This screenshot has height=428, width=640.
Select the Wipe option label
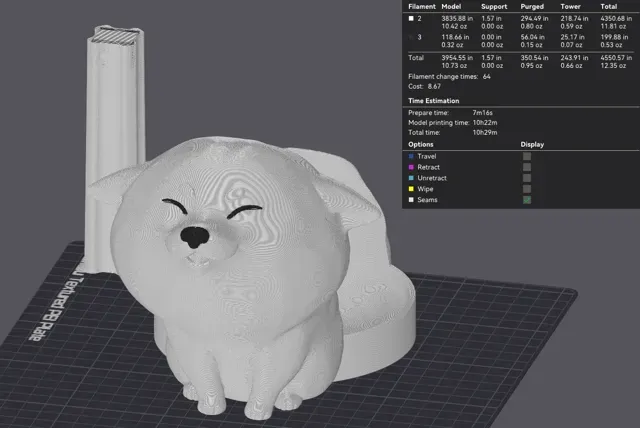tap(425, 189)
